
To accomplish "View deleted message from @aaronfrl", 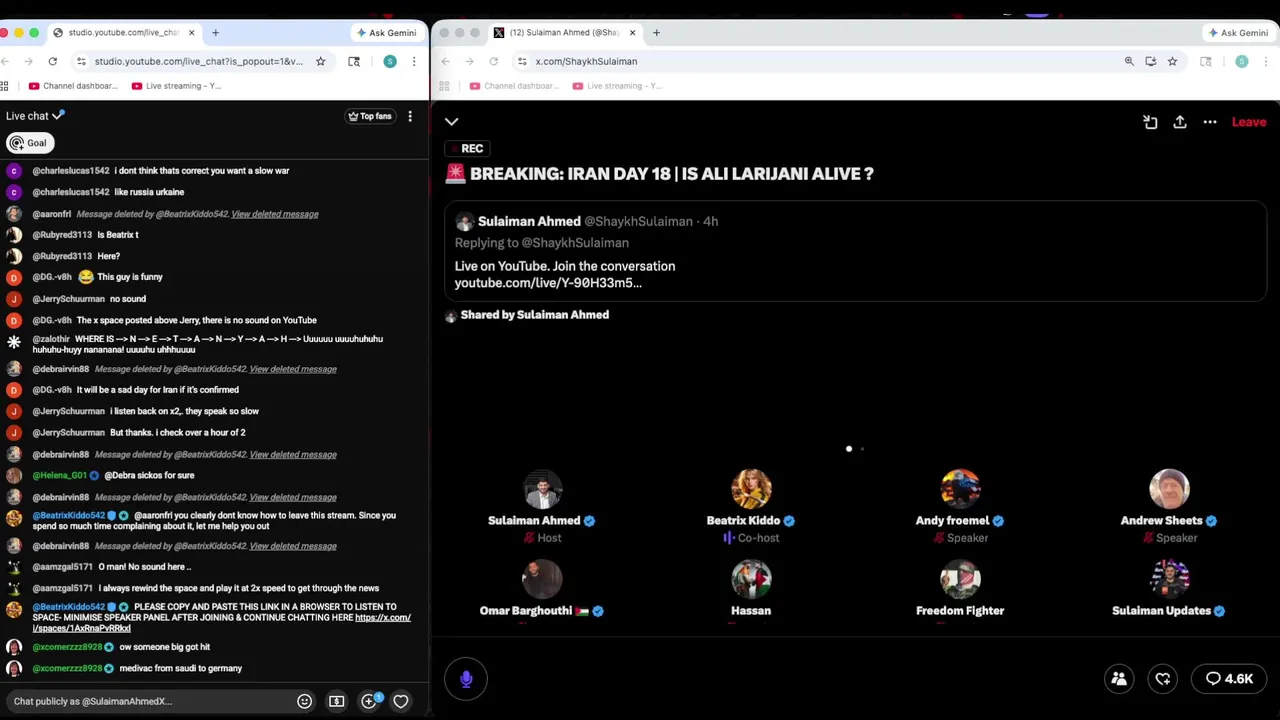I will coord(275,214).
